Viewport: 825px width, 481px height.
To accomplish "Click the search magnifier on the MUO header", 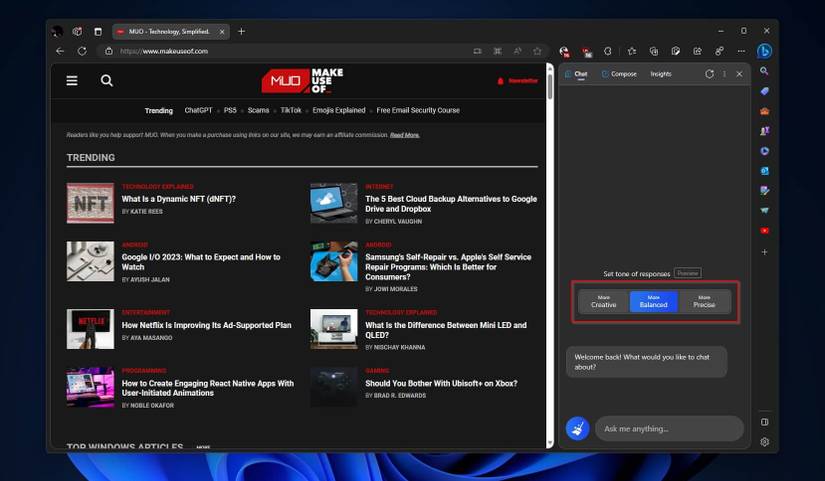I will [107, 81].
